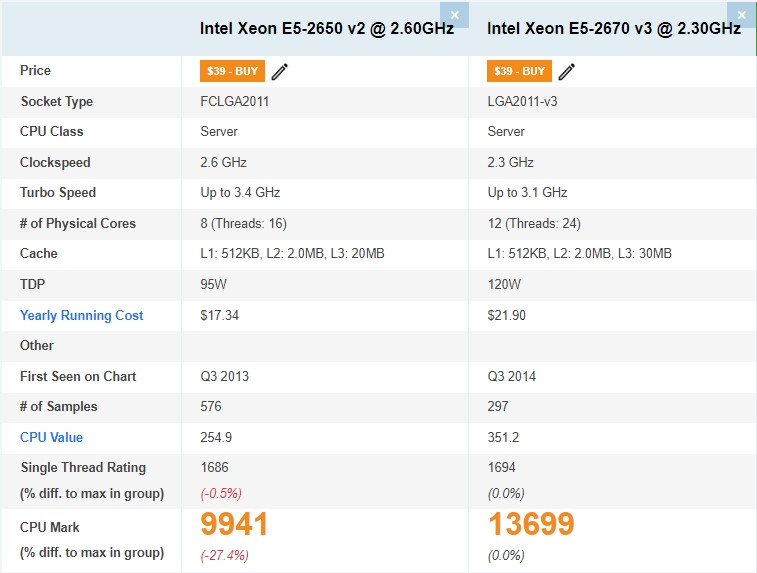
Task: Remove the Xeon E5-2650 v2 column
Action: (x=454, y=15)
